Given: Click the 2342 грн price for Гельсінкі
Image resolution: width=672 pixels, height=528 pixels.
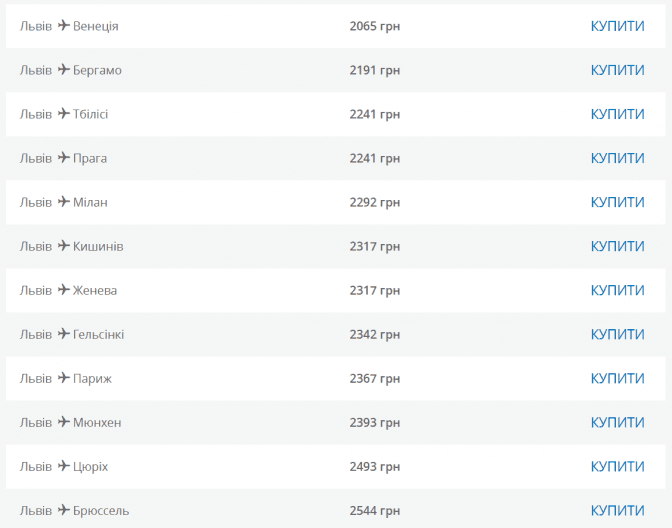Looking at the screenshot, I should (374, 334).
